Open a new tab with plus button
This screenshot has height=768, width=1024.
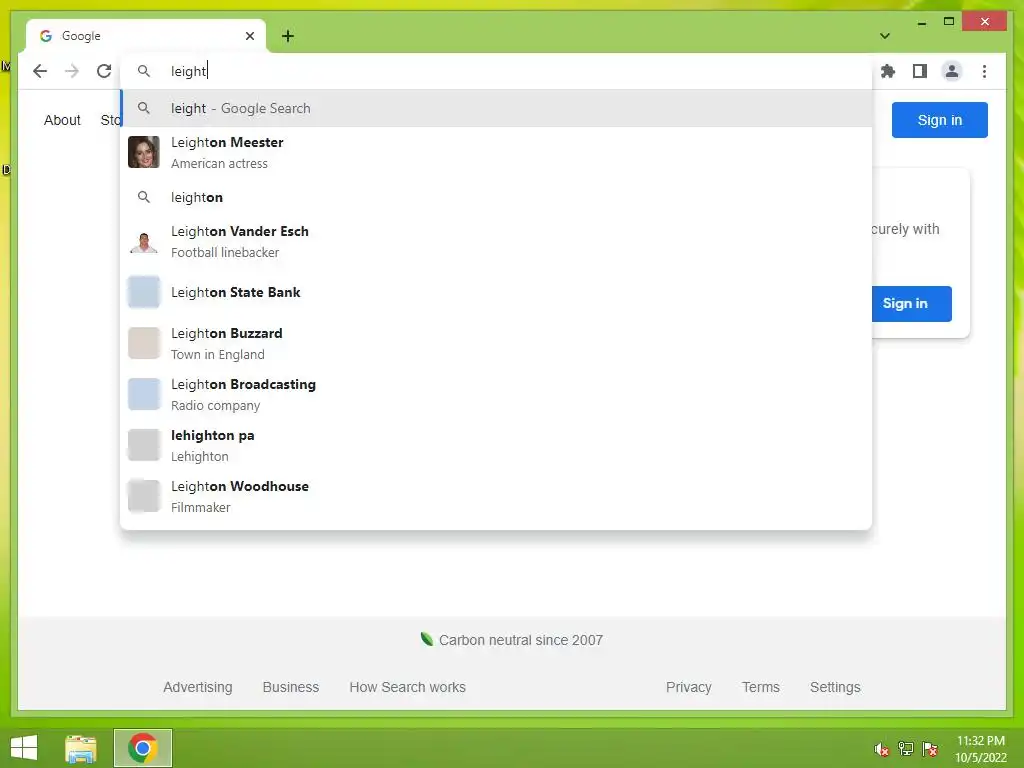point(288,36)
